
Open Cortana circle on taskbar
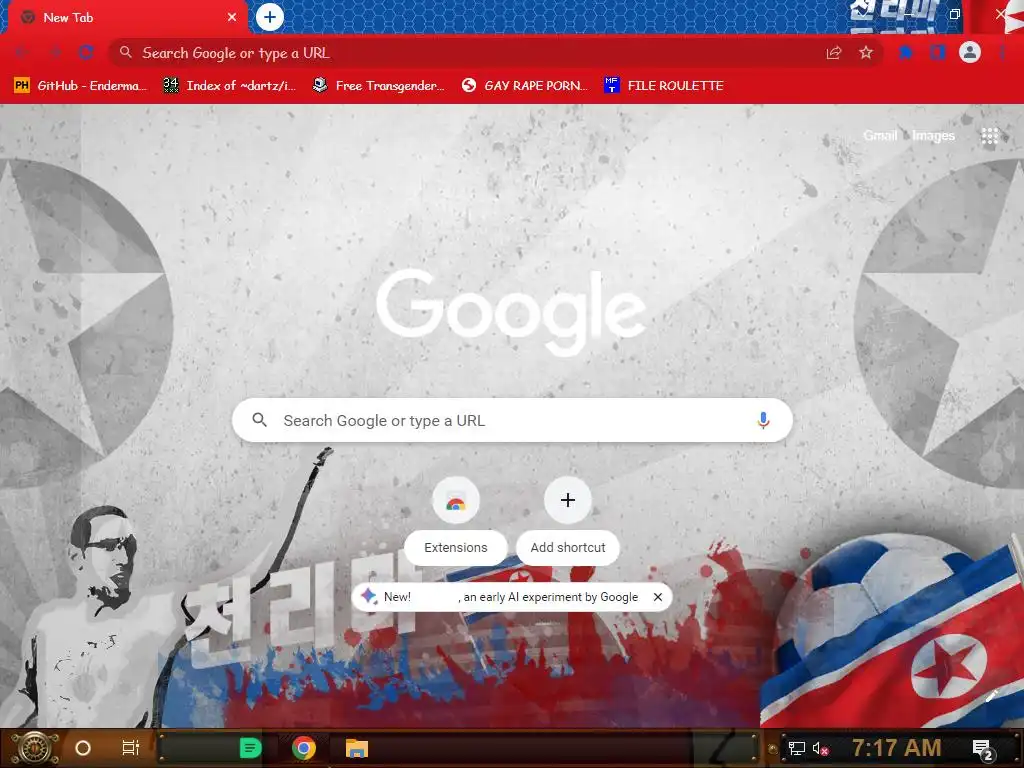(83, 748)
